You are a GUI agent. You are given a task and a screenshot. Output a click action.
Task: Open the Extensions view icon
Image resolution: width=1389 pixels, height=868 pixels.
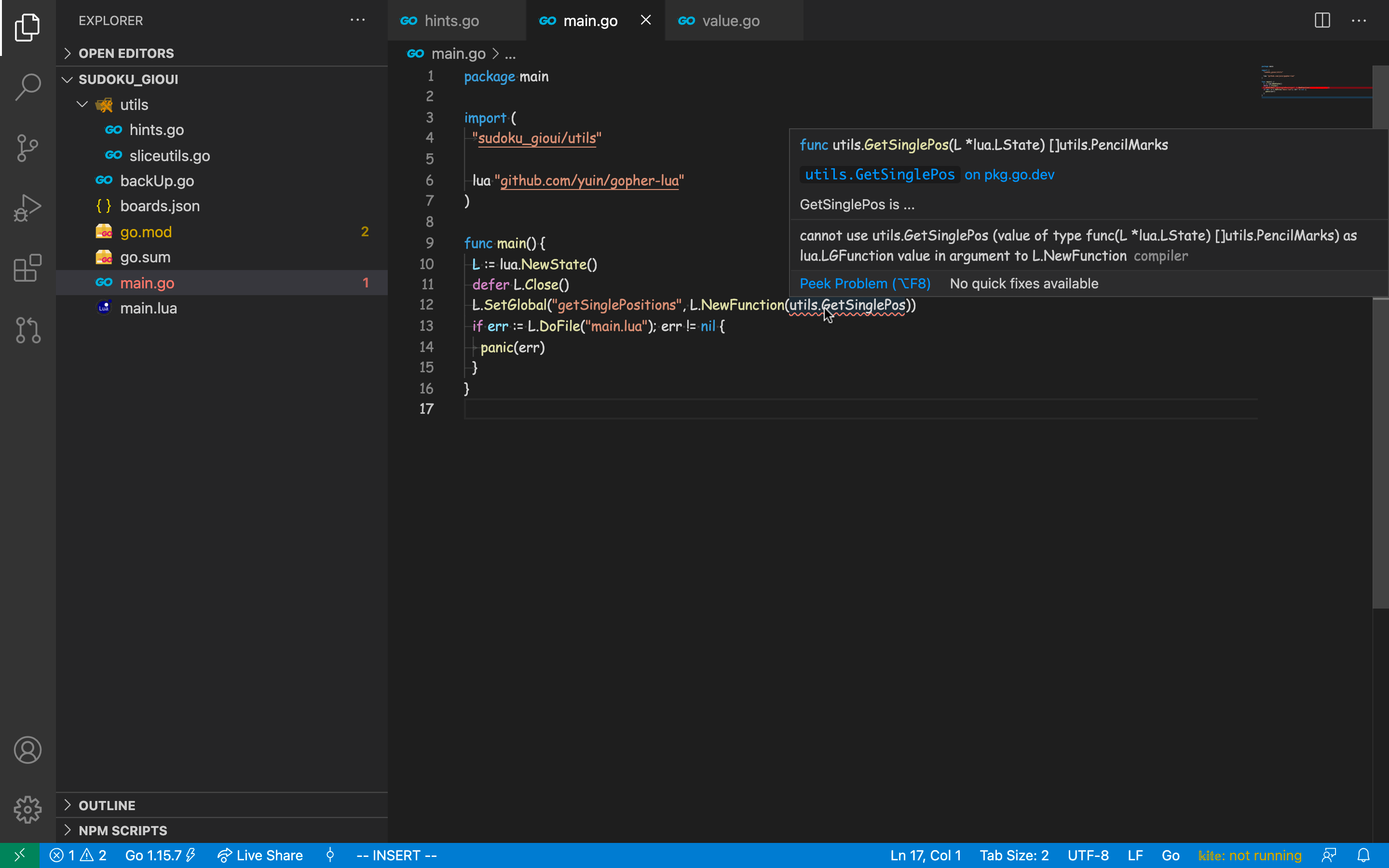[x=27, y=269]
